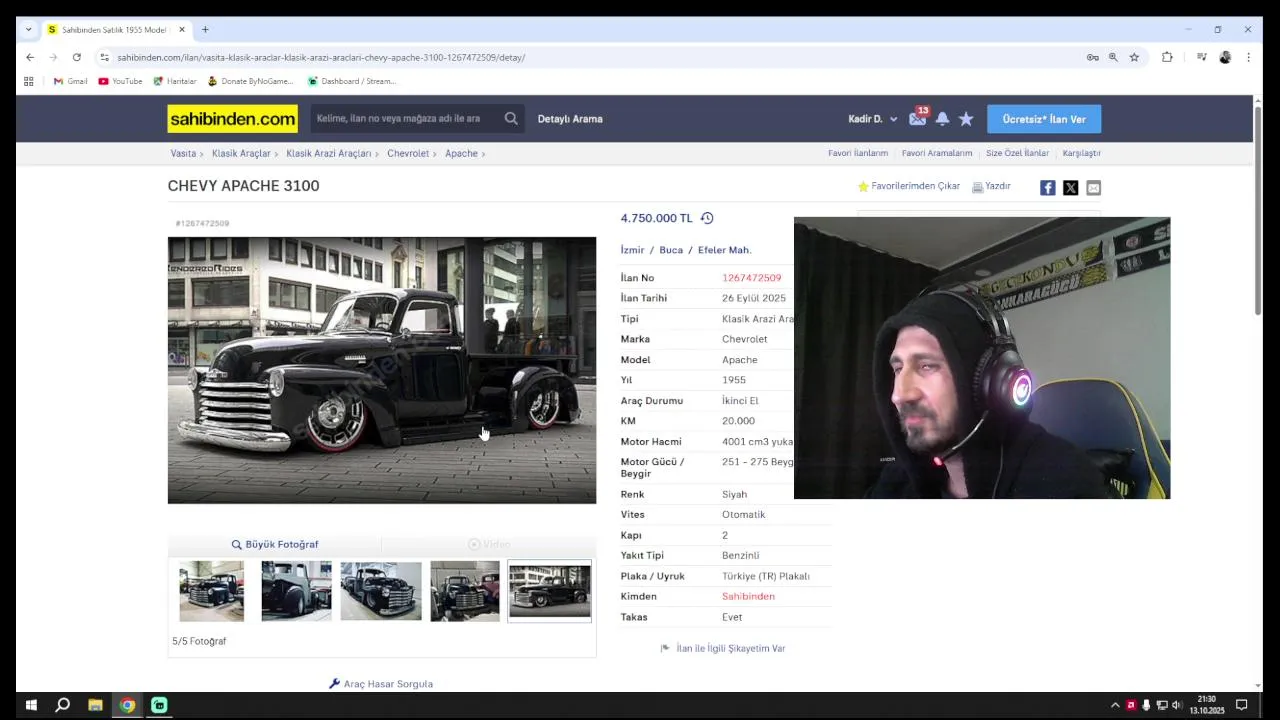The image size is (1280, 720).
Task: Share listing by email icon
Action: point(1093,187)
